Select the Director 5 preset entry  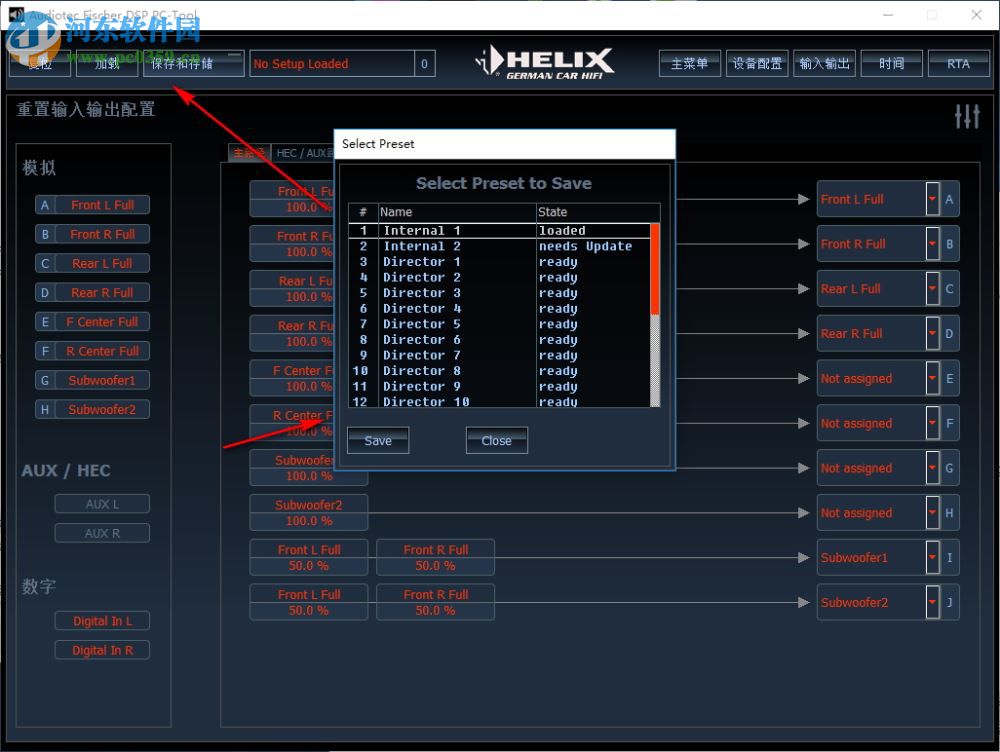(450, 324)
